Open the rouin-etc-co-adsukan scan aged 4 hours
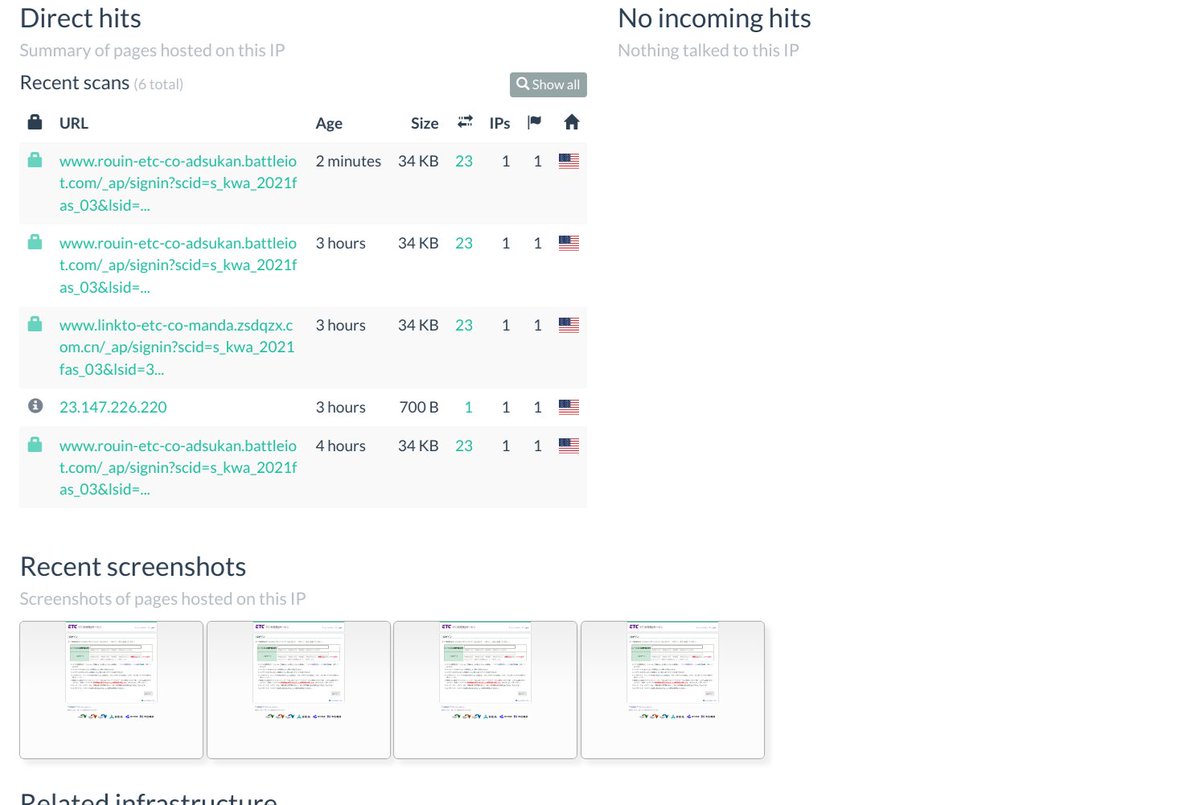 point(178,468)
